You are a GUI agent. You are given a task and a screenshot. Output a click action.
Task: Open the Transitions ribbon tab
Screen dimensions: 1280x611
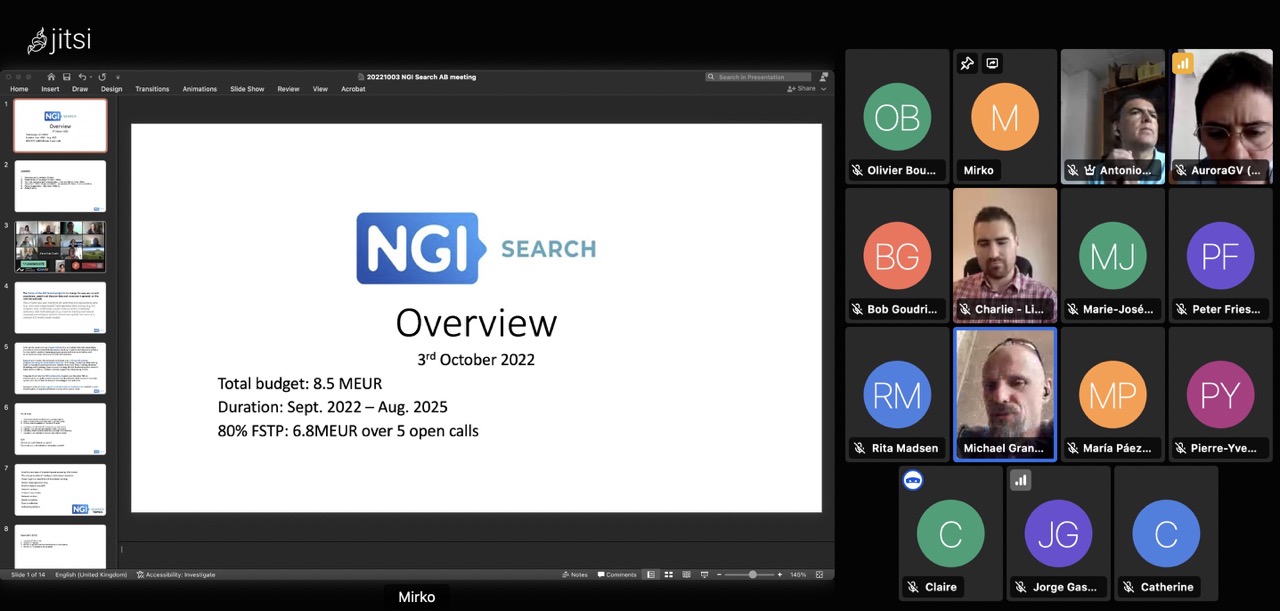(152, 89)
